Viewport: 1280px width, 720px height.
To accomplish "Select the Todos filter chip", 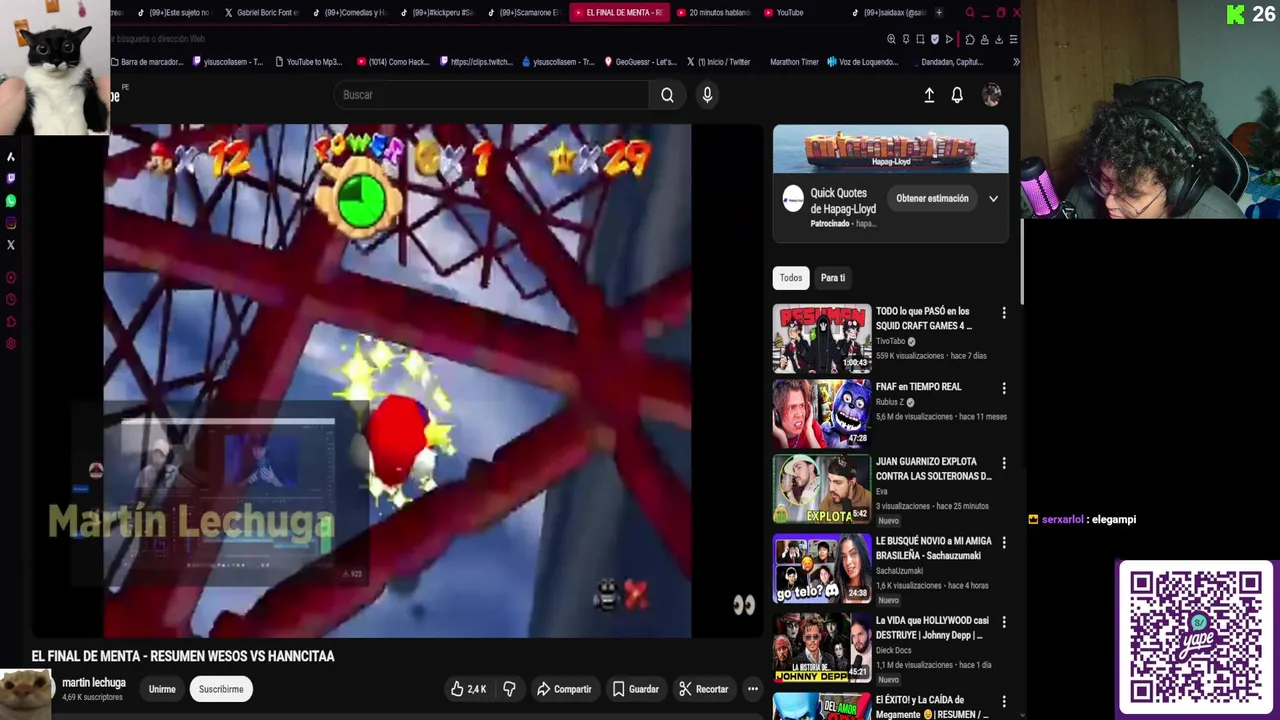I will [x=791, y=278].
